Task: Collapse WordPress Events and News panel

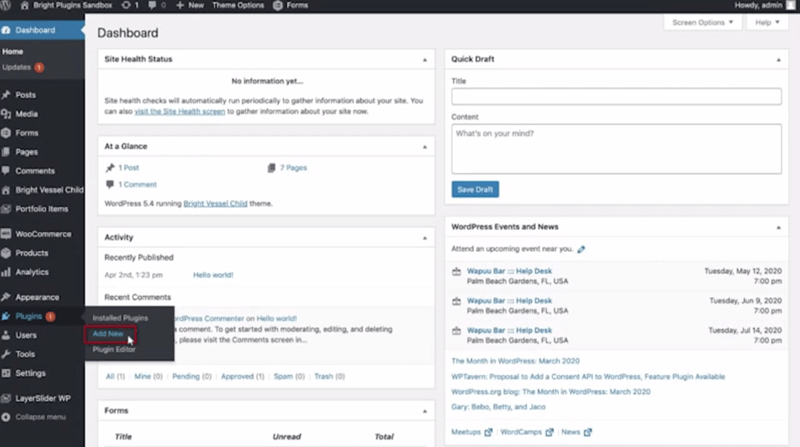Action: 779,228
